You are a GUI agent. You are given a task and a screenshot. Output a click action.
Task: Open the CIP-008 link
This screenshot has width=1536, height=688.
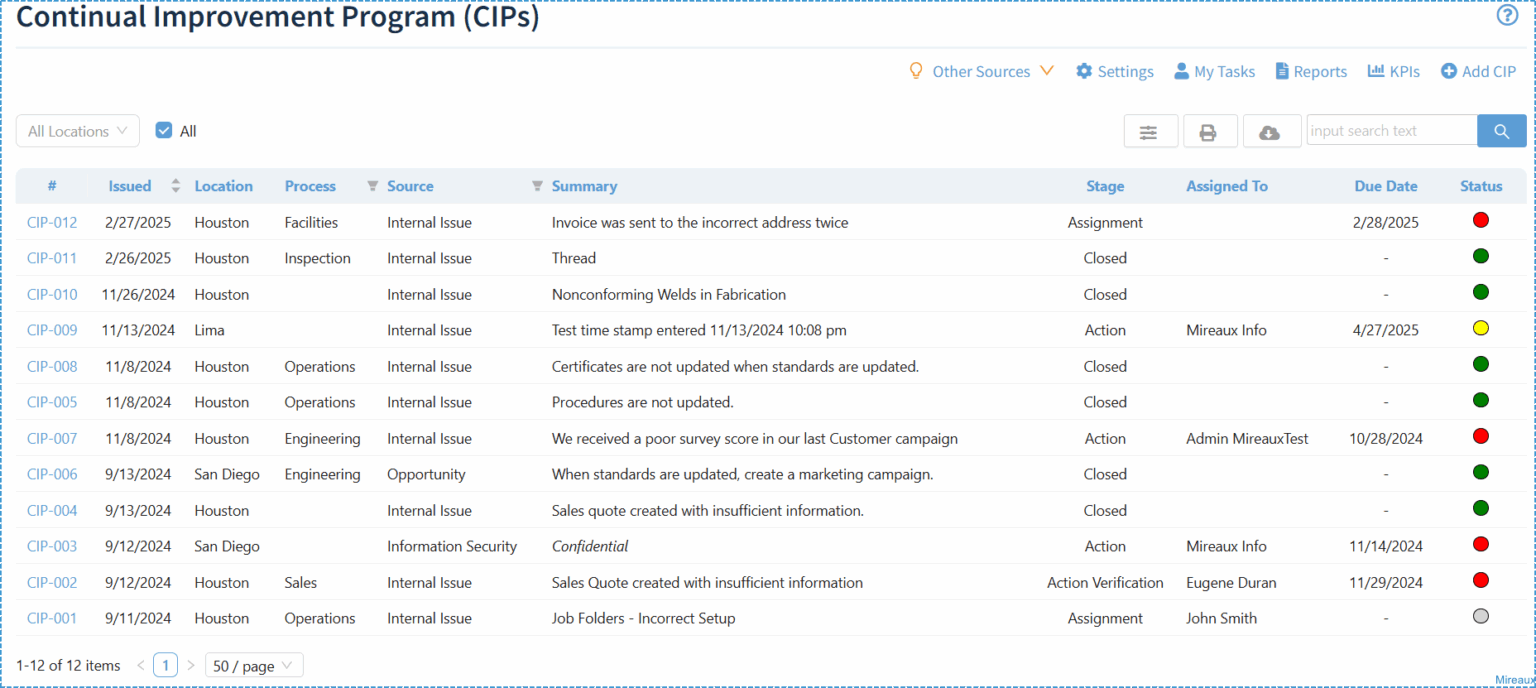[52, 366]
